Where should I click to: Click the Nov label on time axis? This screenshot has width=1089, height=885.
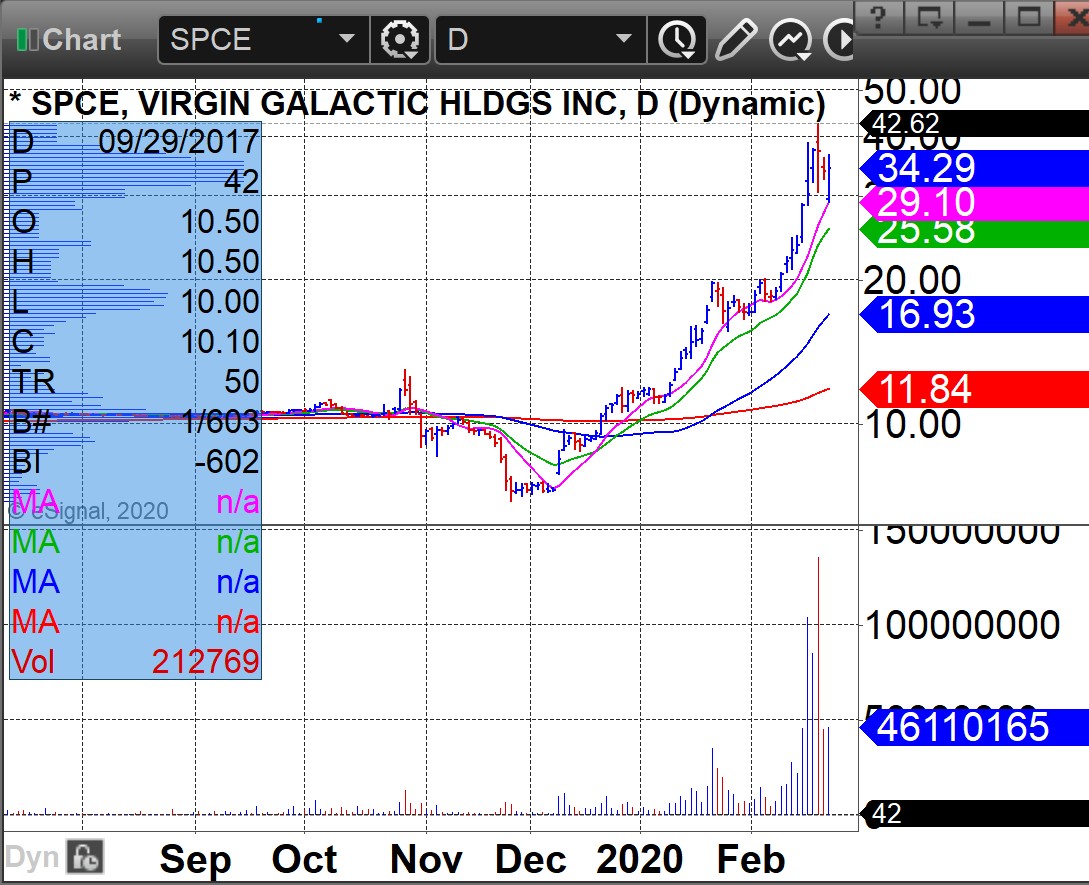pos(426,859)
